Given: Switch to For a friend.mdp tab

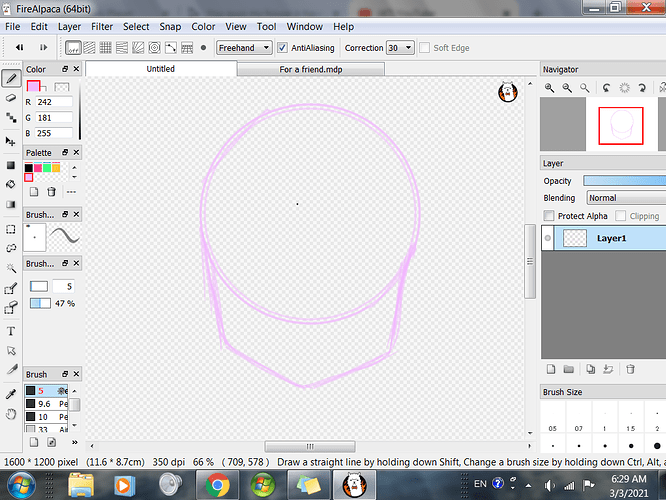Looking at the screenshot, I should 311,69.
